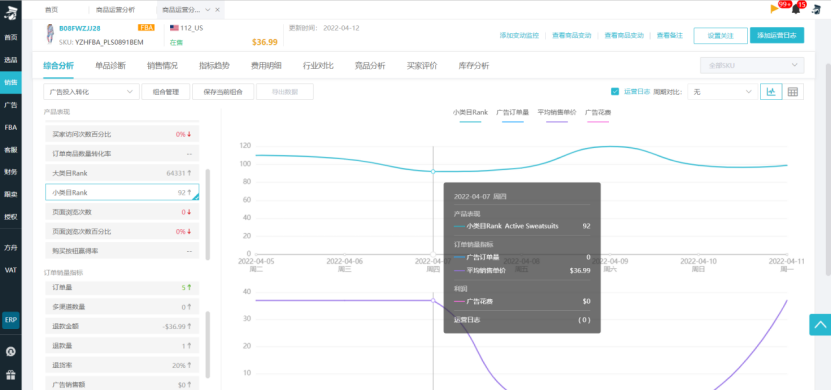Open the 广告投入转化 combination dropdown

91,92
